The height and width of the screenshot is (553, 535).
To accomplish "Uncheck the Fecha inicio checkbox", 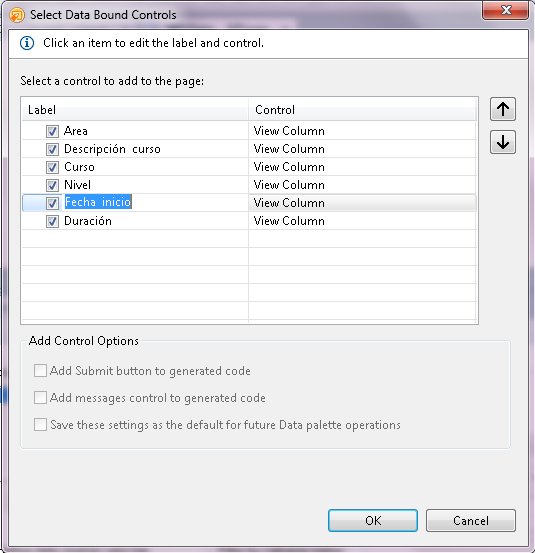I will point(52,203).
